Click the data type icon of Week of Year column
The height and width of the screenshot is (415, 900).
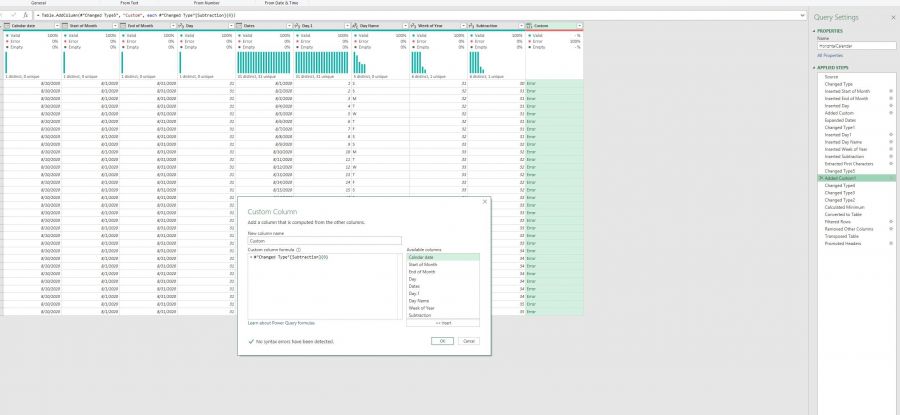coord(413,26)
